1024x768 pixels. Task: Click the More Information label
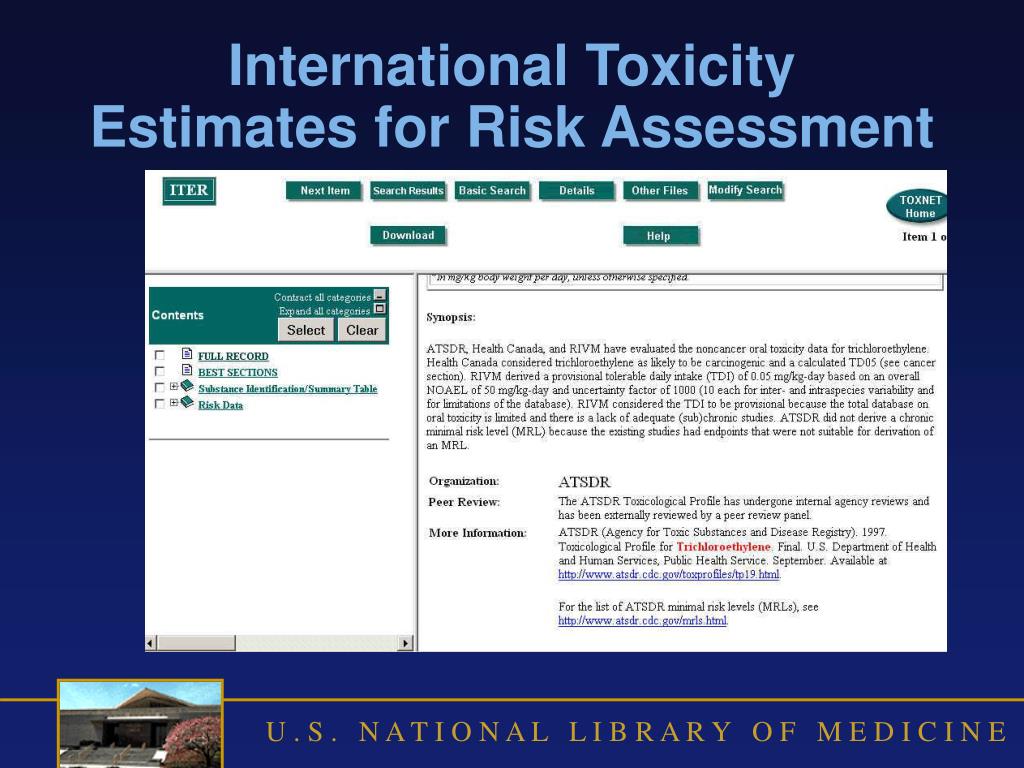(x=477, y=533)
